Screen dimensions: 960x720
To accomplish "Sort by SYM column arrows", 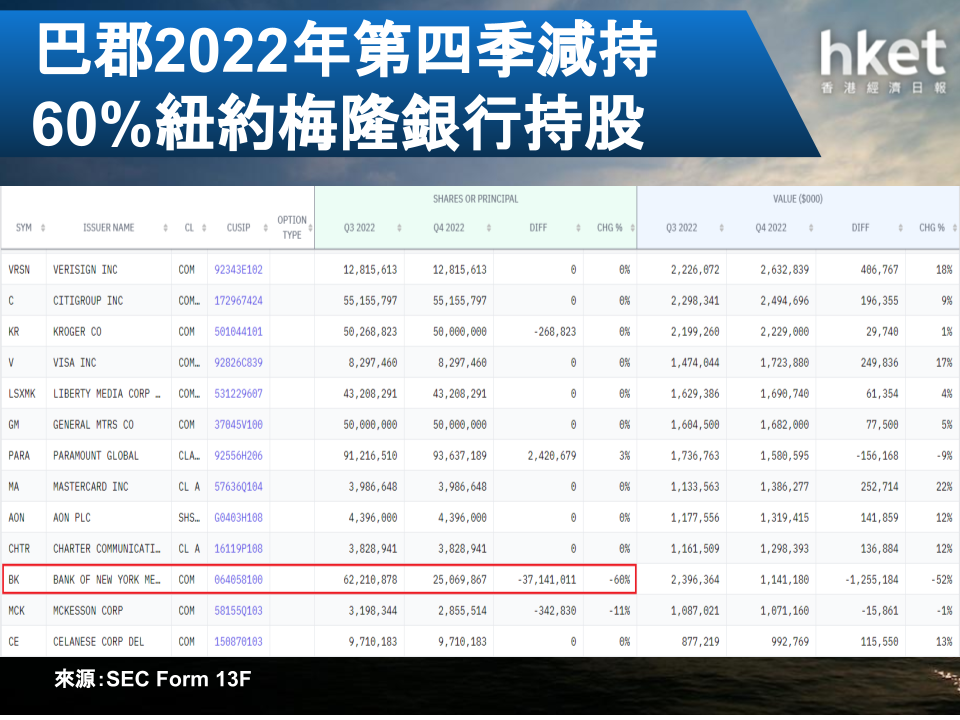I will (43, 228).
